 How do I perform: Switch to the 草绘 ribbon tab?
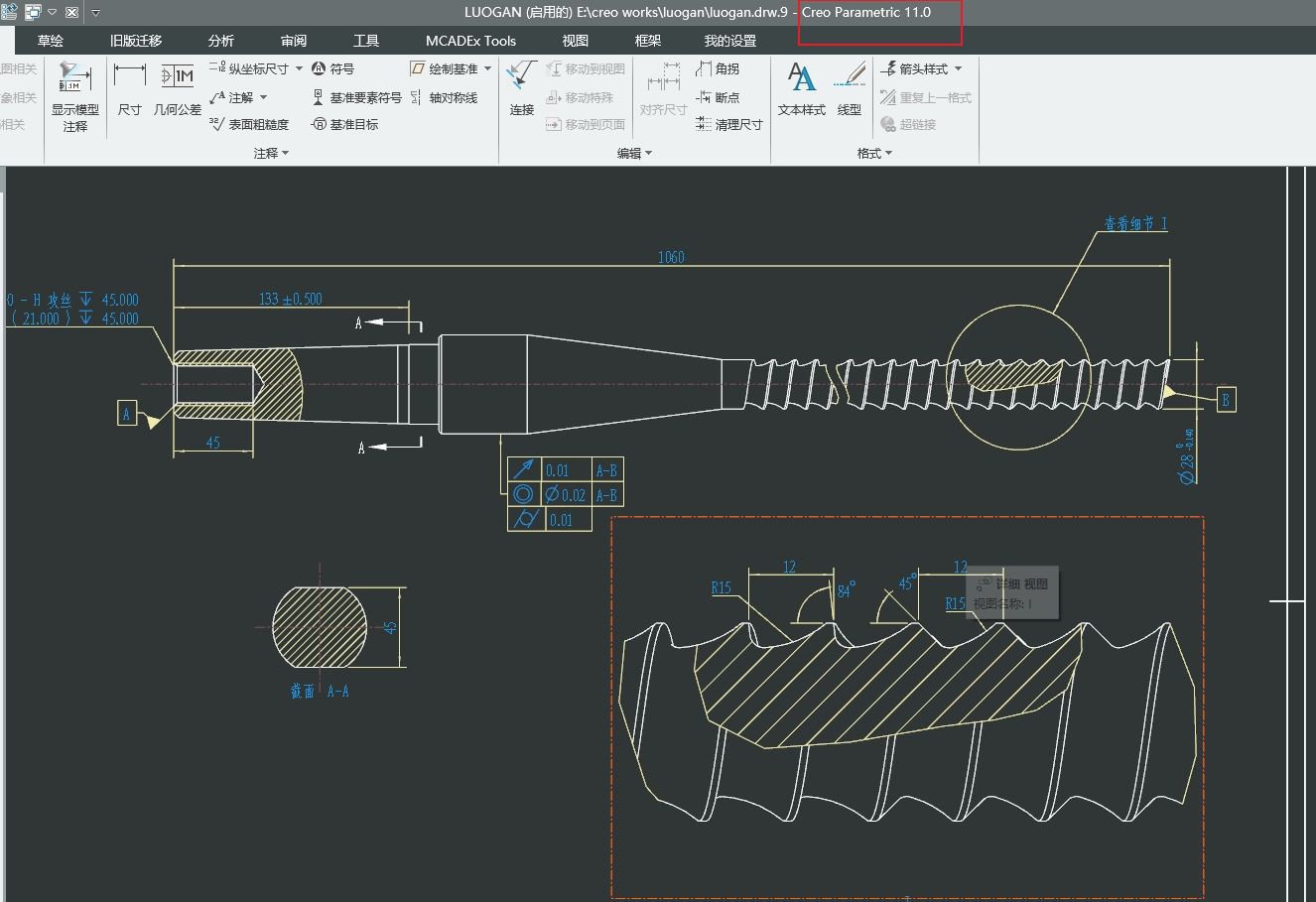click(51, 41)
